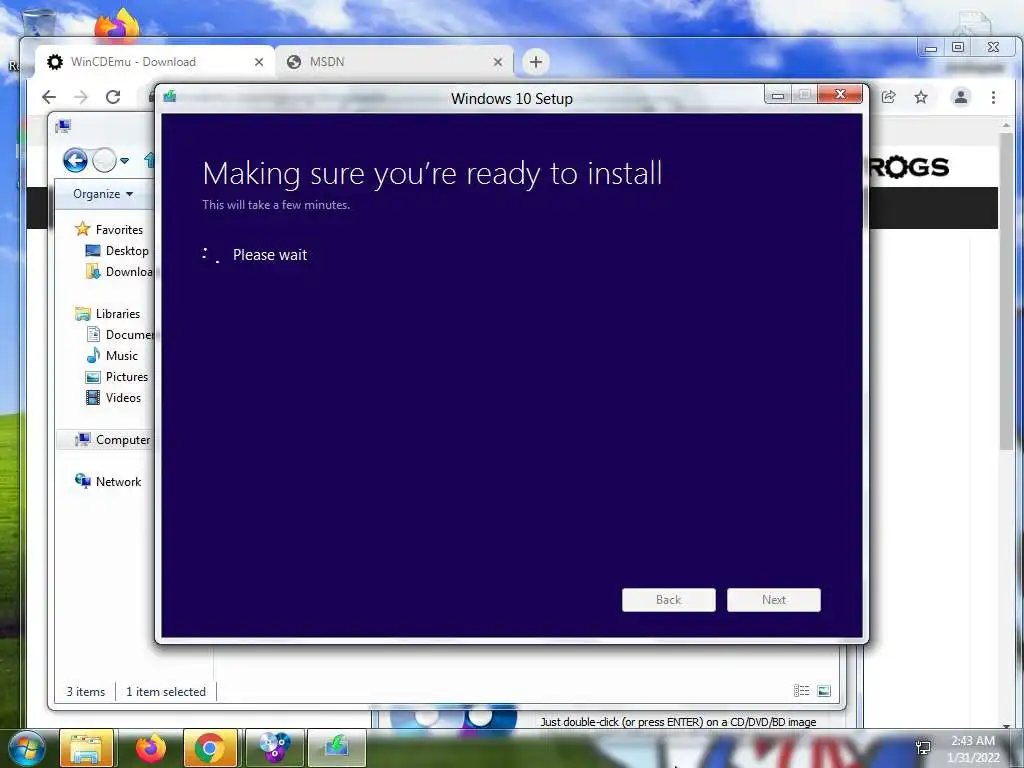
Task: Open Windows Explorer from taskbar
Action: click(x=86, y=748)
